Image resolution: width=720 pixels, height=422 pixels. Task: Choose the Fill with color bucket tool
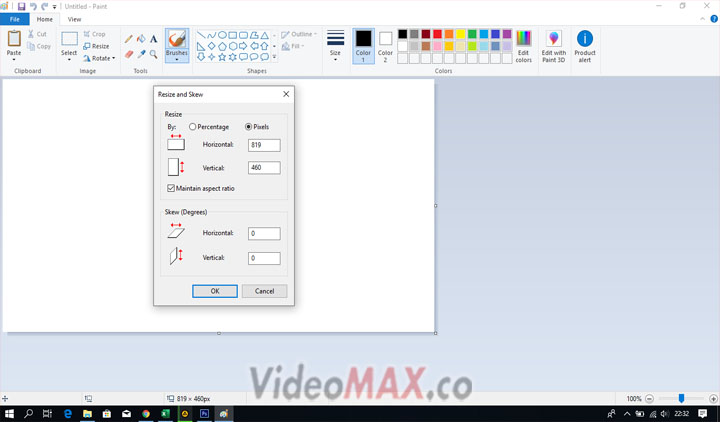[141, 39]
